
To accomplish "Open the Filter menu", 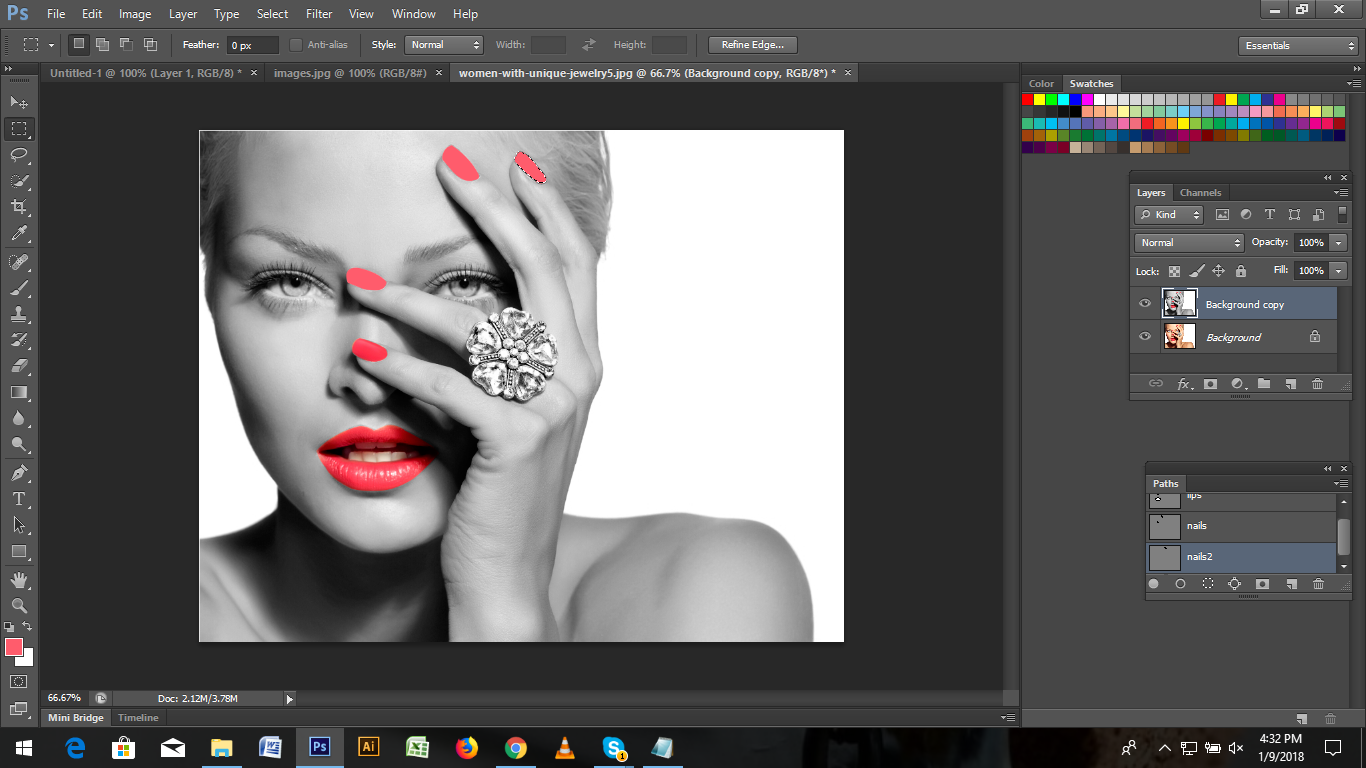I will point(319,14).
